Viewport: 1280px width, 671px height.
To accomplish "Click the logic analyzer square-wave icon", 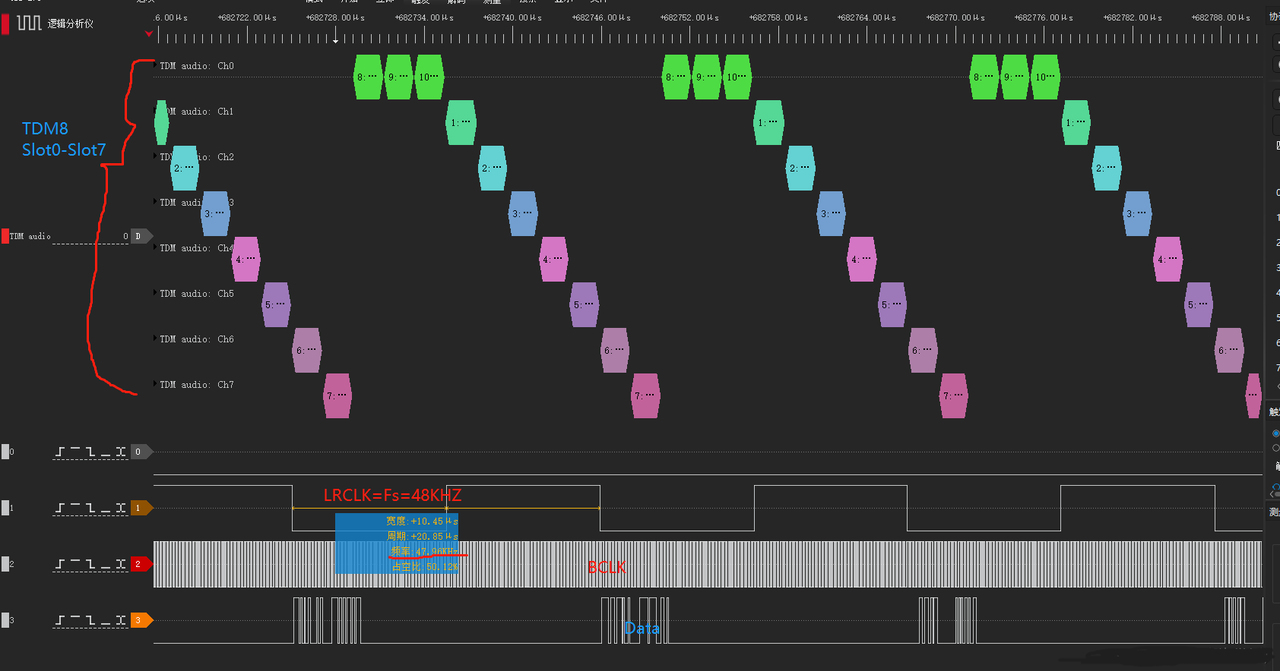I will (28, 22).
